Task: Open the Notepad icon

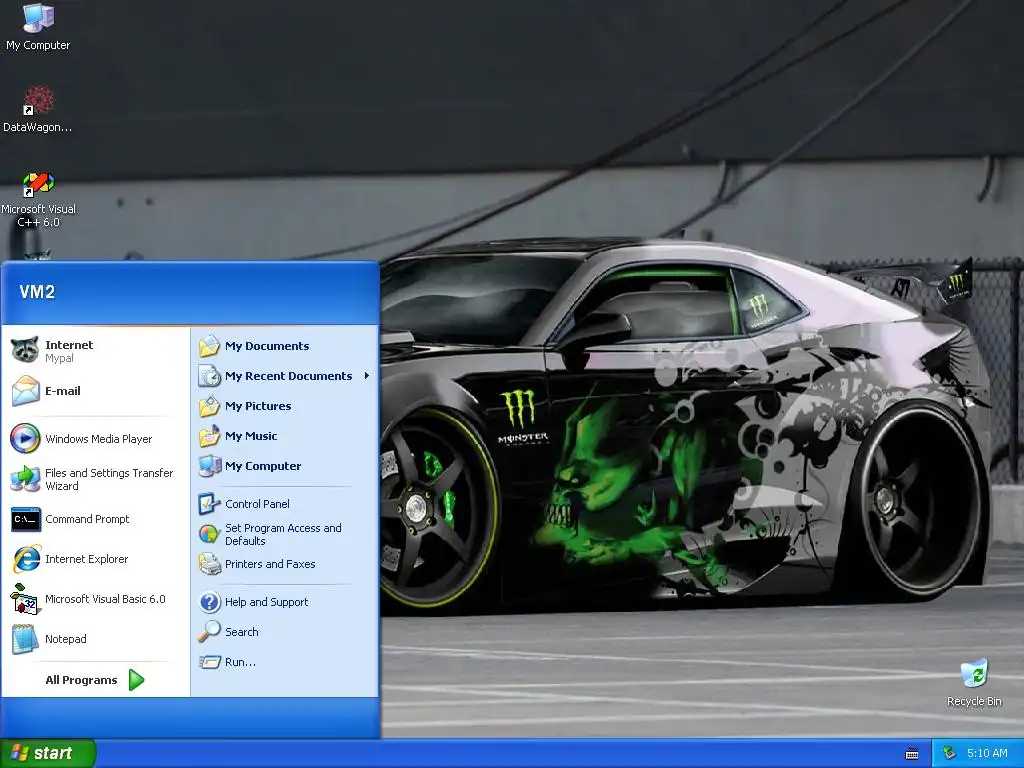Action: pos(25,639)
